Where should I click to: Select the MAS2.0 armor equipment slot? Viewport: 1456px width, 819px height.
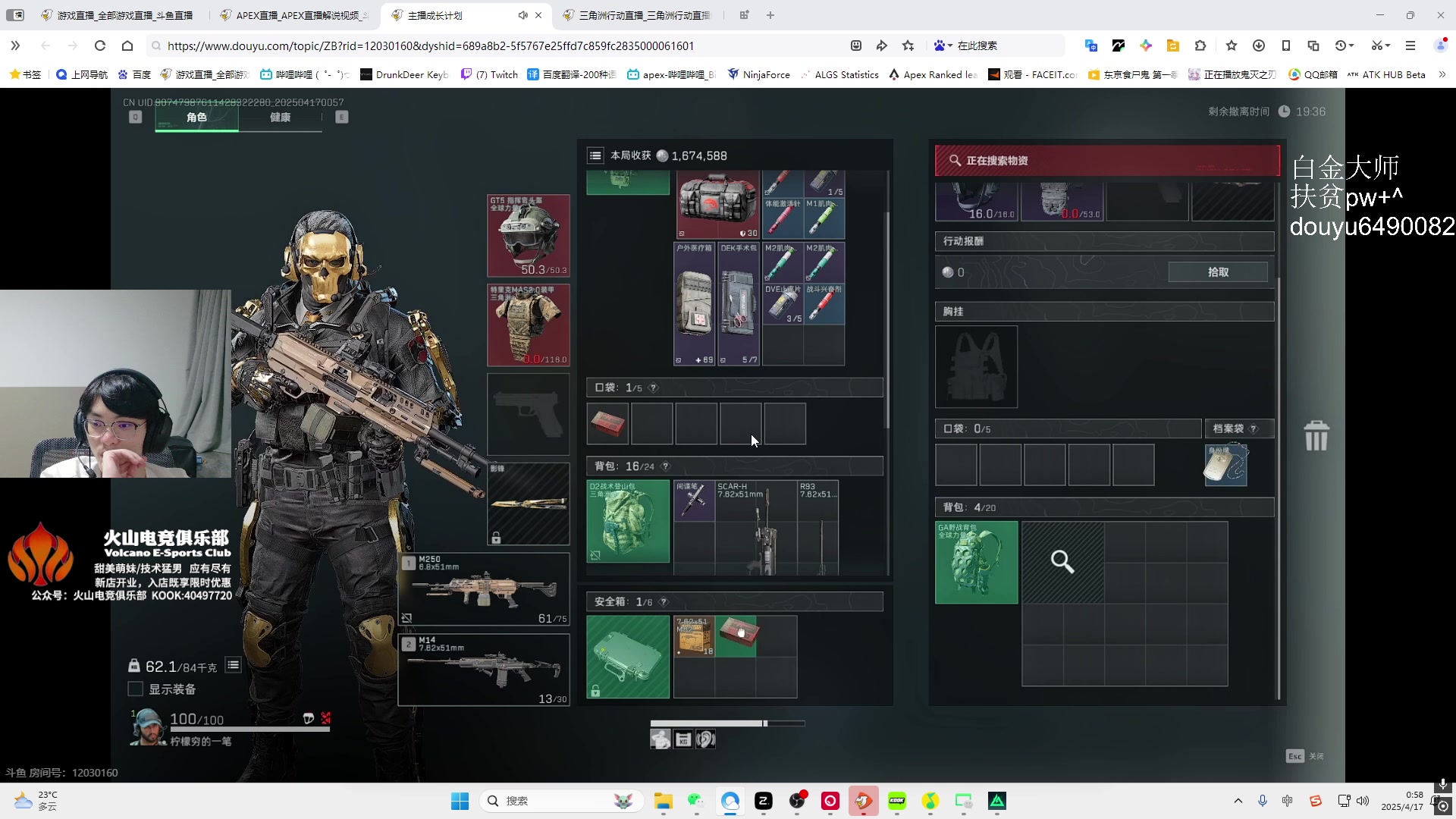coord(529,325)
